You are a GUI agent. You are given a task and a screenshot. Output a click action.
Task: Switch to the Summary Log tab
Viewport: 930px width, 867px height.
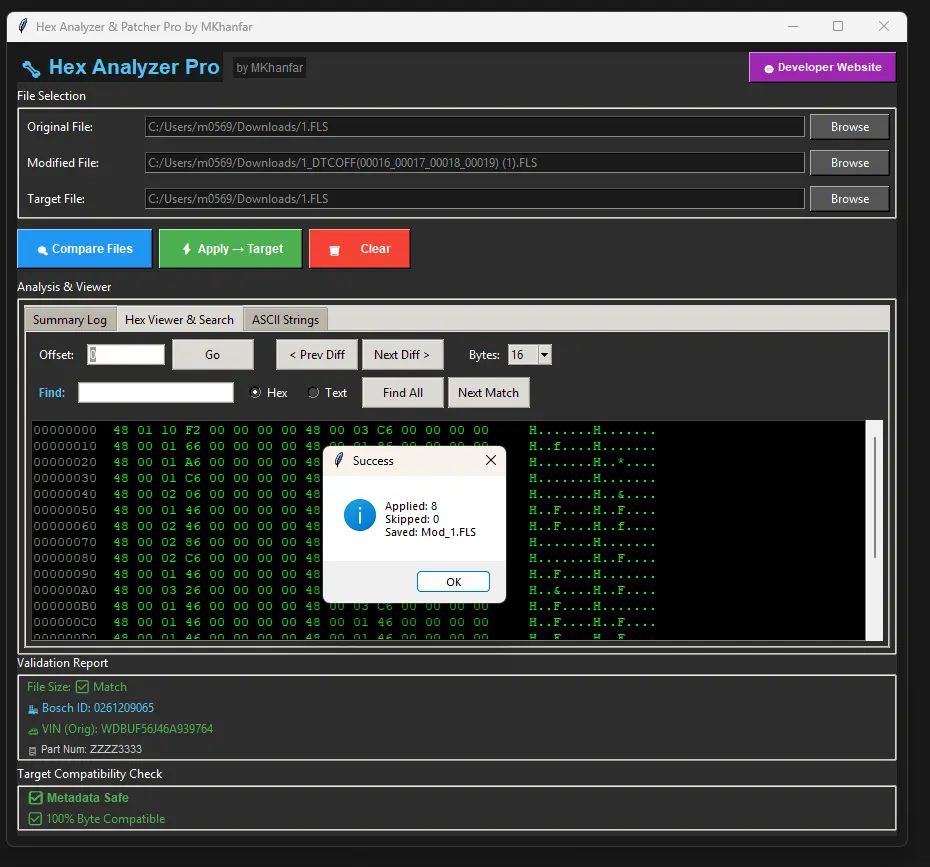(x=70, y=320)
